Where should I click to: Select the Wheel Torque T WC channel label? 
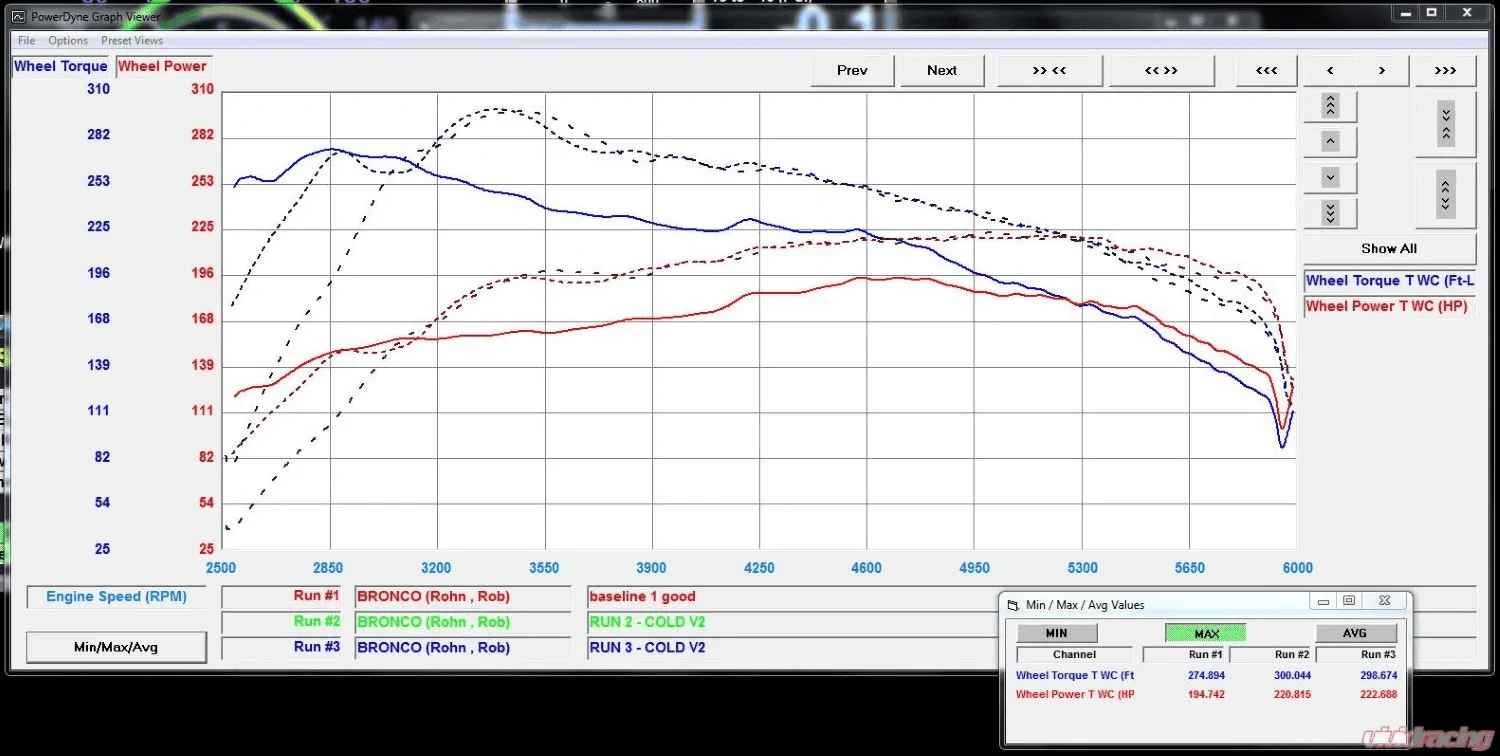(x=1388, y=281)
